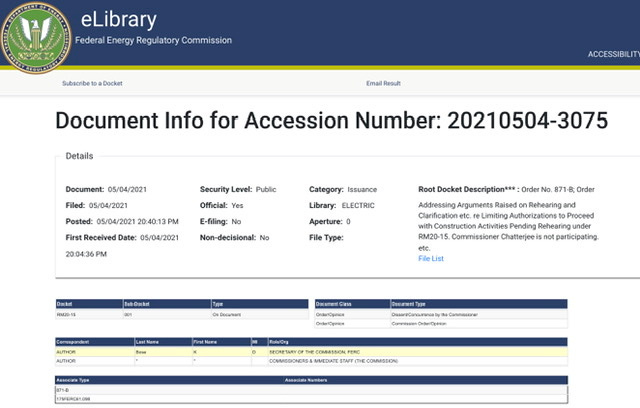Click the Library ELECTRIC value

(358, 205)
